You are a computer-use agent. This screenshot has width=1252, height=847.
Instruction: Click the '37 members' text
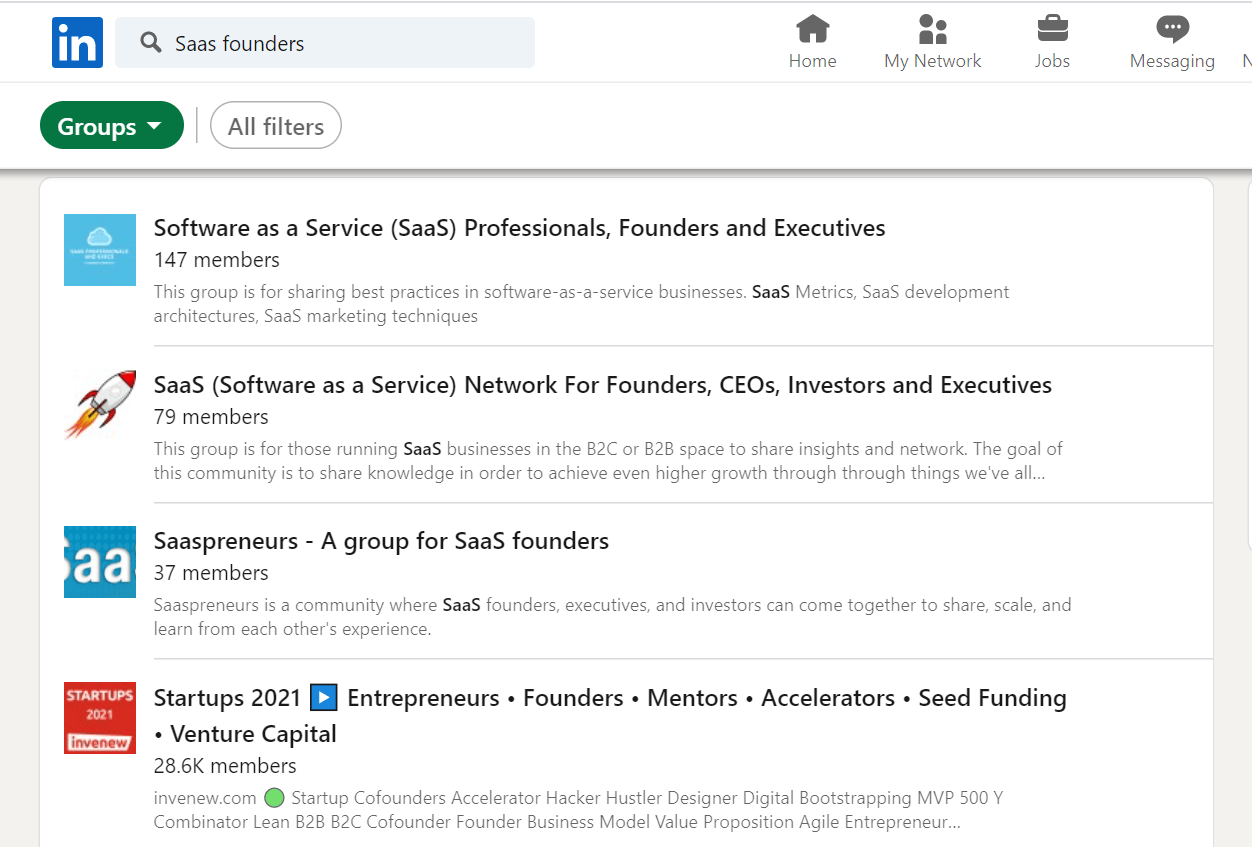click(211, 573)
